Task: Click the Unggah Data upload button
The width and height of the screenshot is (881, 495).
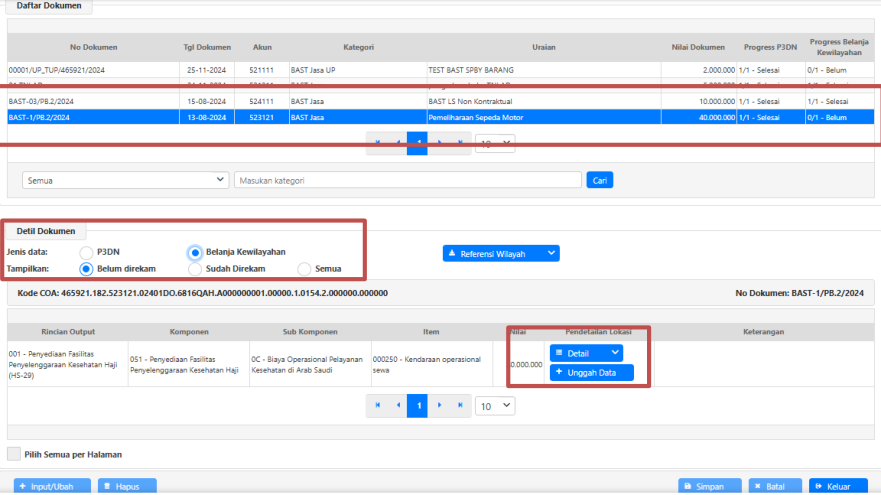Action: coord(591,373)
